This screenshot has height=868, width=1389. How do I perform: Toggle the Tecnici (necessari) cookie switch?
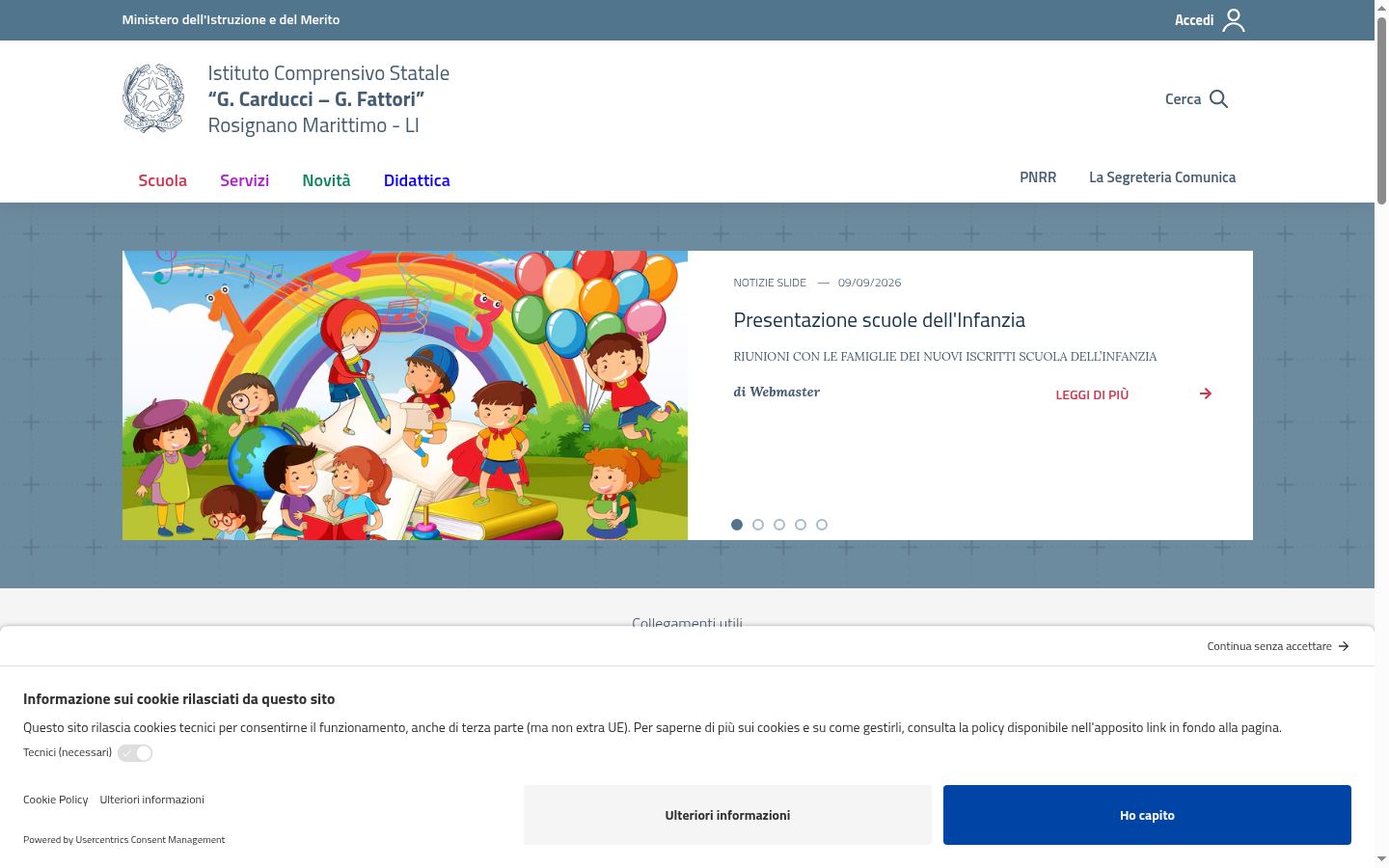[135, 753]
